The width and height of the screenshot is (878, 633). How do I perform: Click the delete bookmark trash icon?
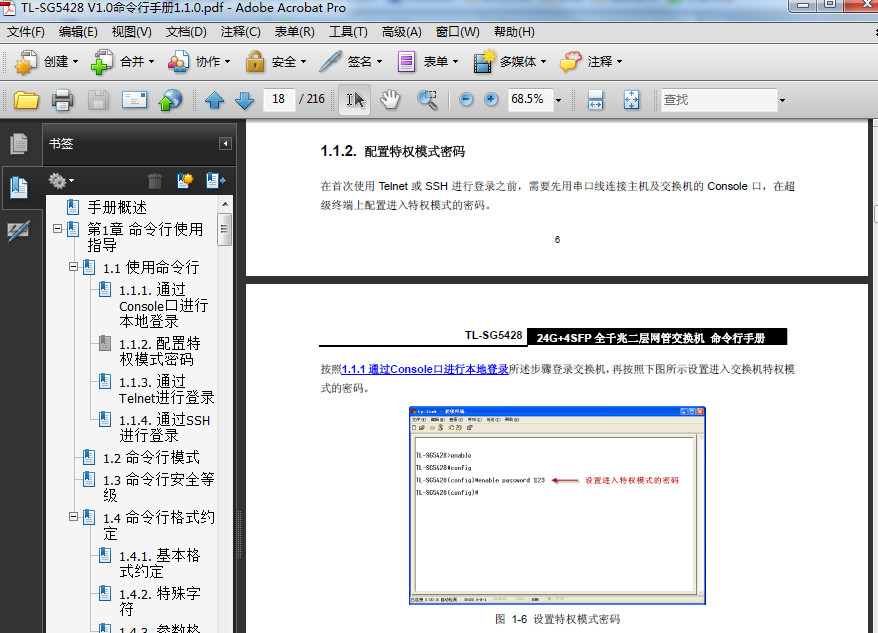pos(155,181)
